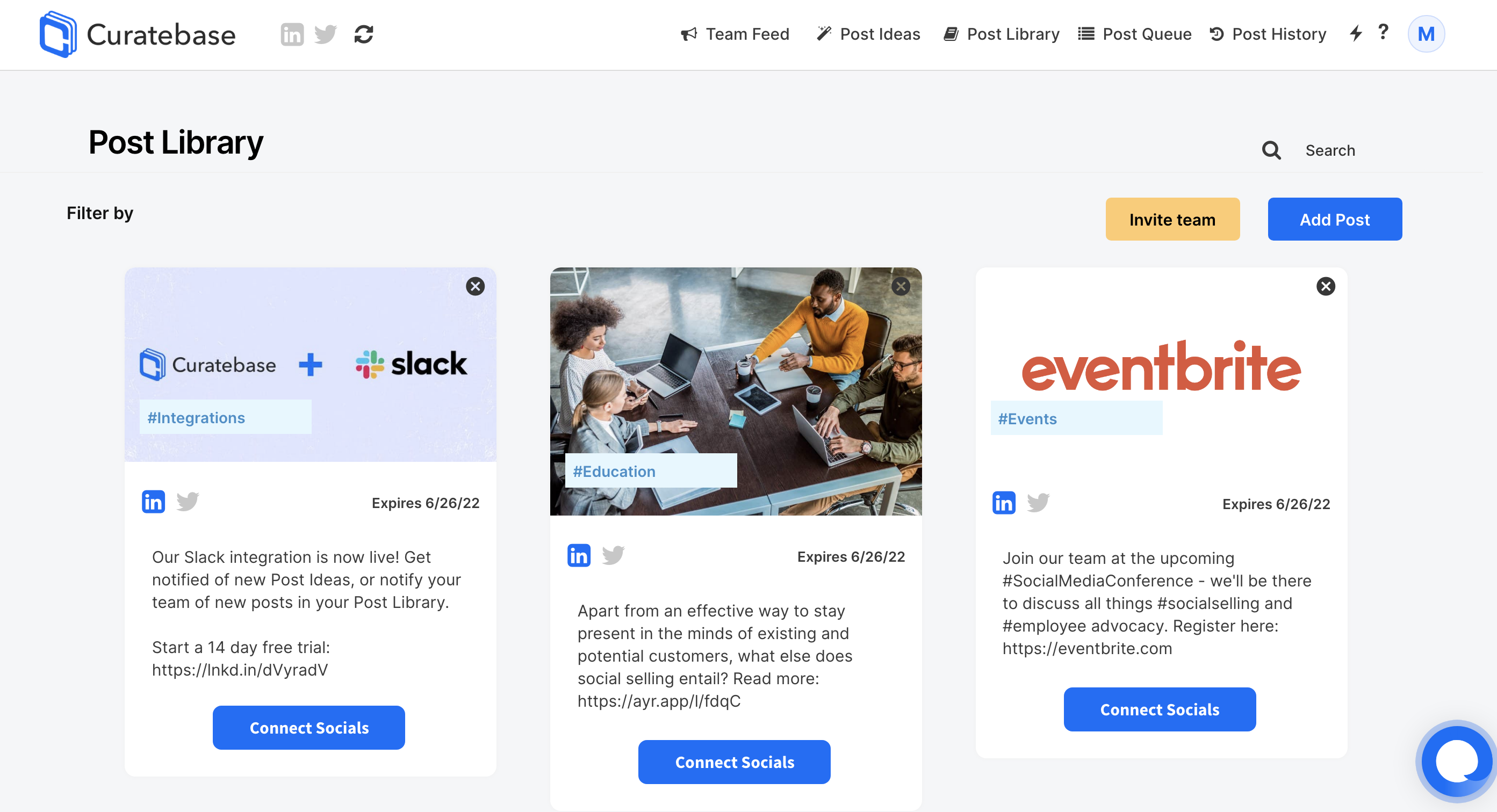Click the Invite team button

coord(1172,220)
